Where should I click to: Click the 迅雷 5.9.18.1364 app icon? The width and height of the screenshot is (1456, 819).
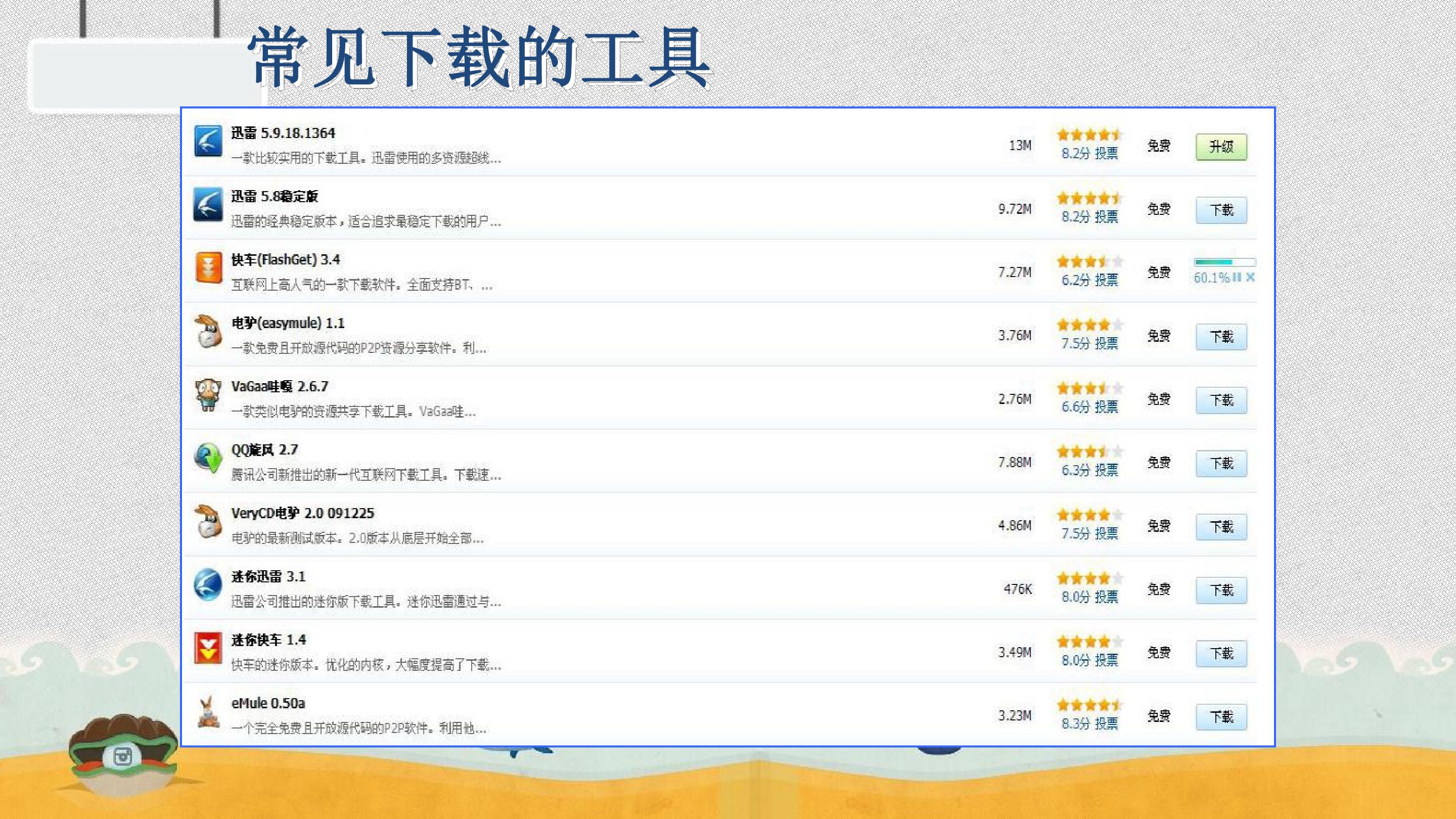click(x=208, y=141)
